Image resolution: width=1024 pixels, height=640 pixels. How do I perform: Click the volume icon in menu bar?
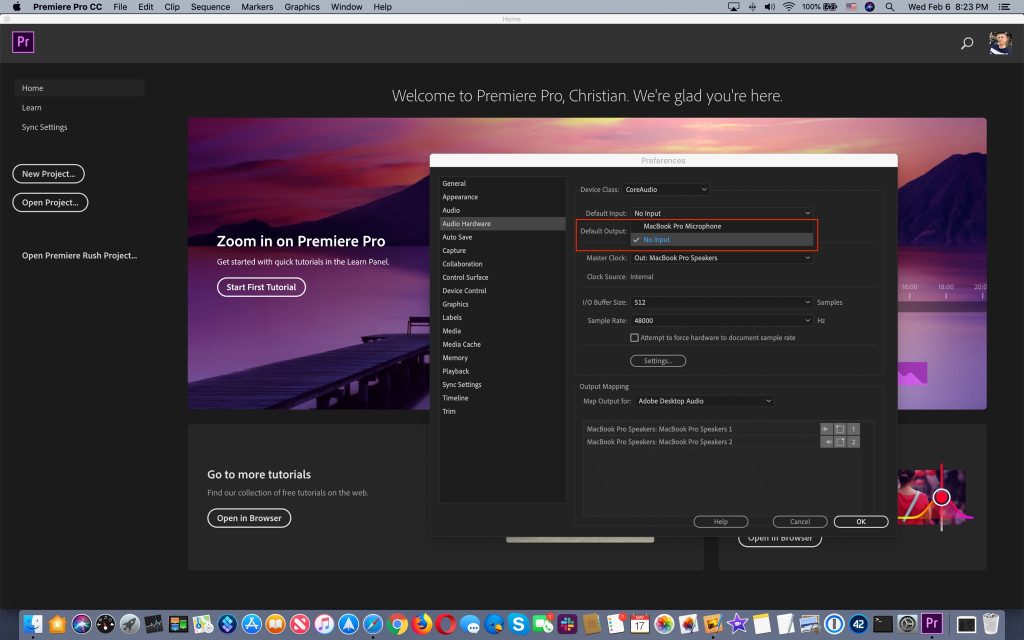(x=770, y=7)
